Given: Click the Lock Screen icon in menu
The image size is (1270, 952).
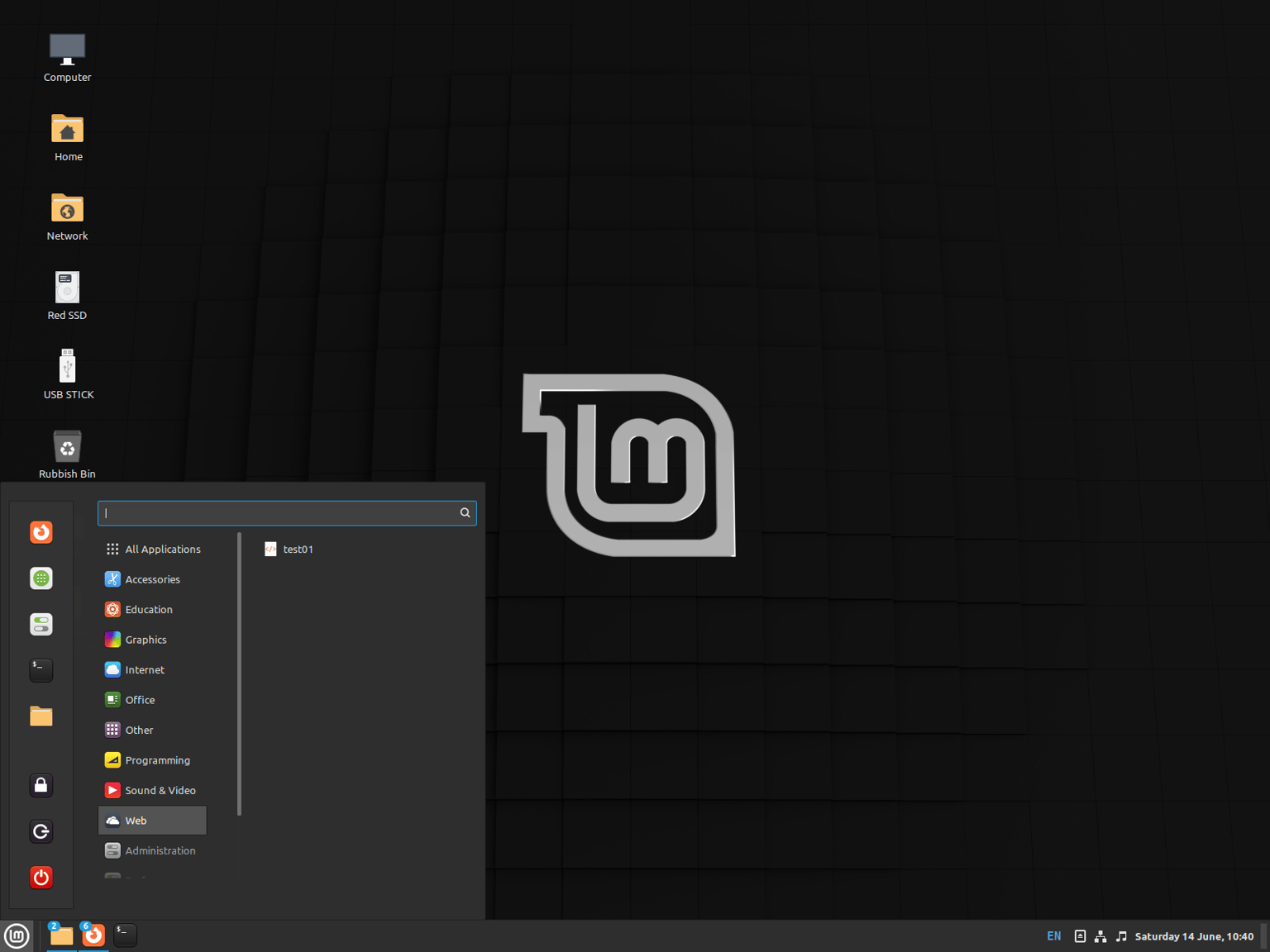Looking at the screenshot, I should coord(41,785).
